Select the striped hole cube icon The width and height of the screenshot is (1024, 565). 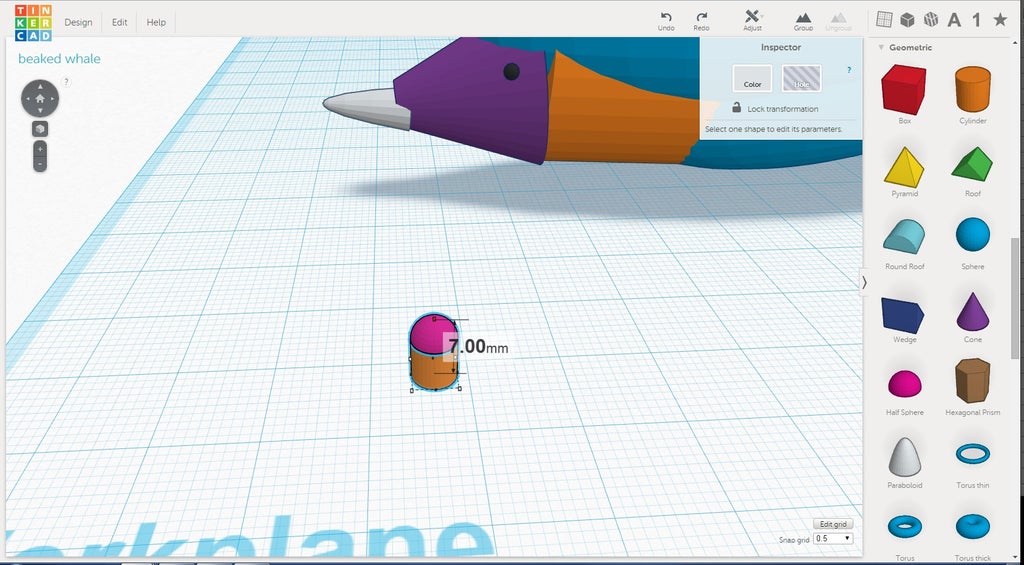931,20
